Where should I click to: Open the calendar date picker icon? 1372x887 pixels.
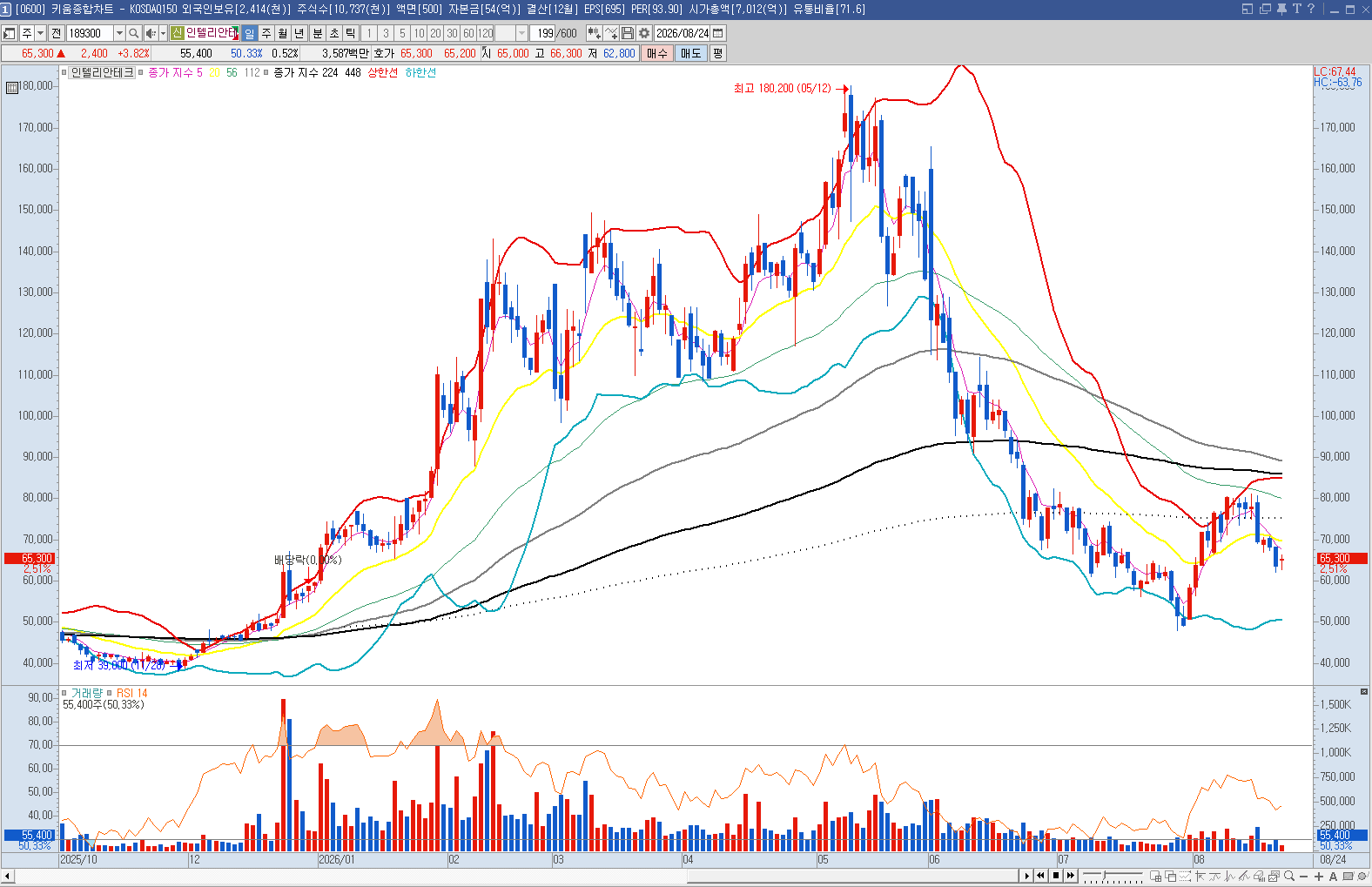(718, 33)
